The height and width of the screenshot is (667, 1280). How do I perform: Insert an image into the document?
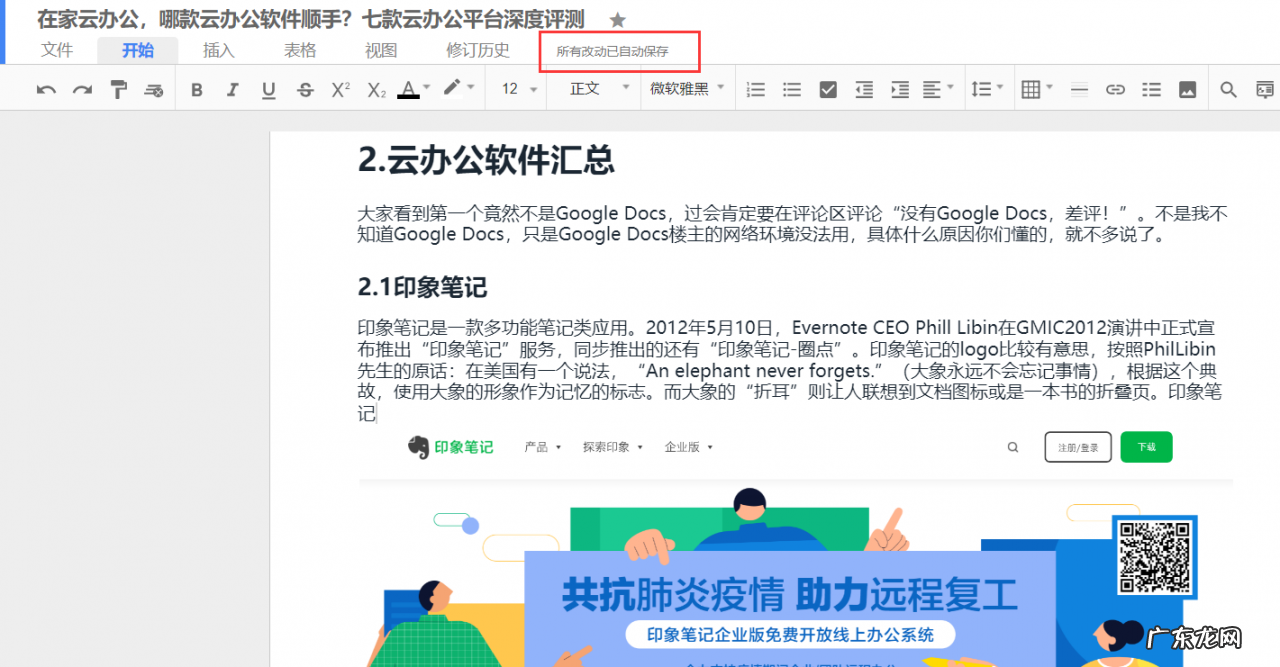[x=1187, y=88]
